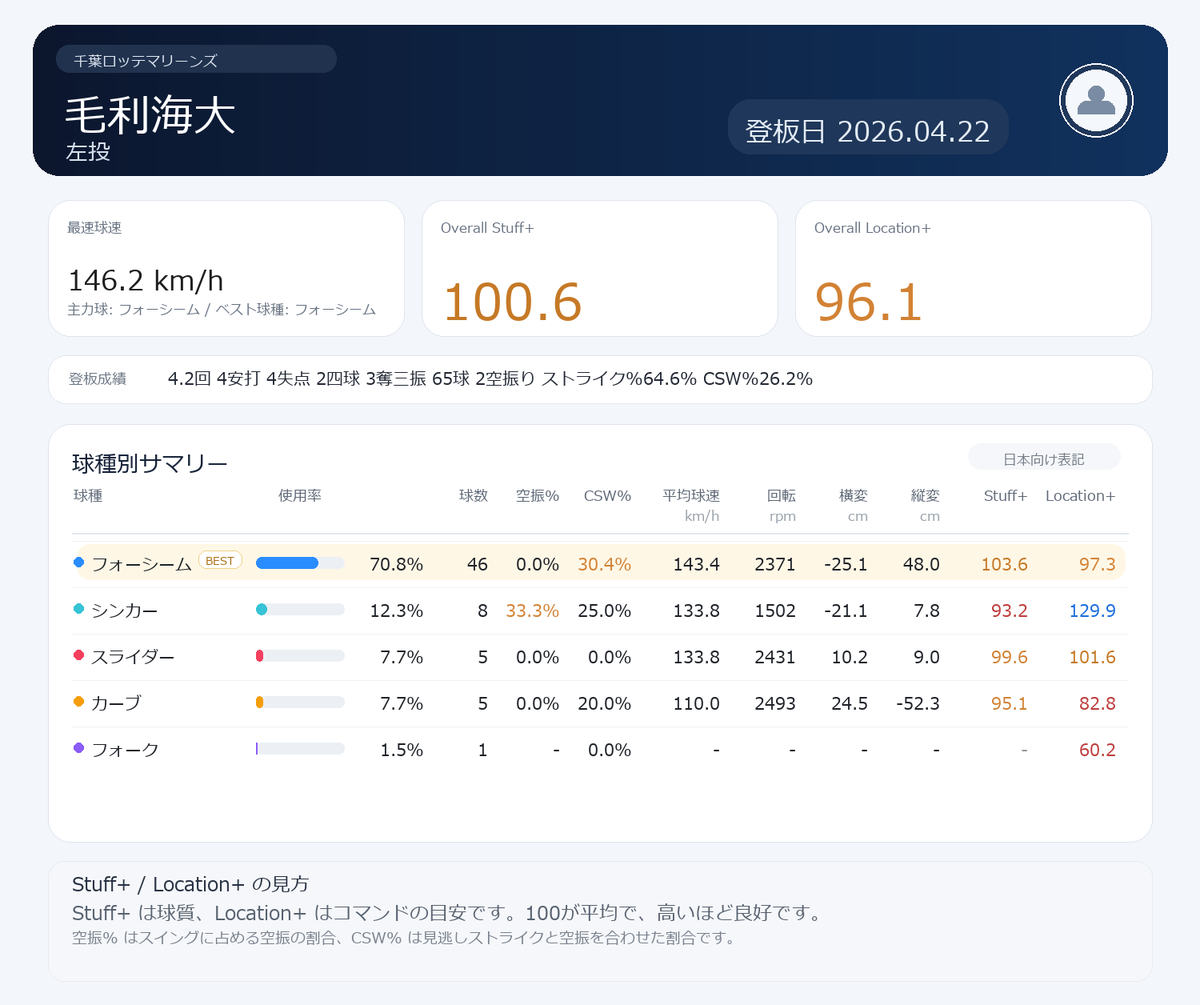Click the 146.2 km/h max velocity value
Screen dimensions: 1200x1005
[145, 280]
